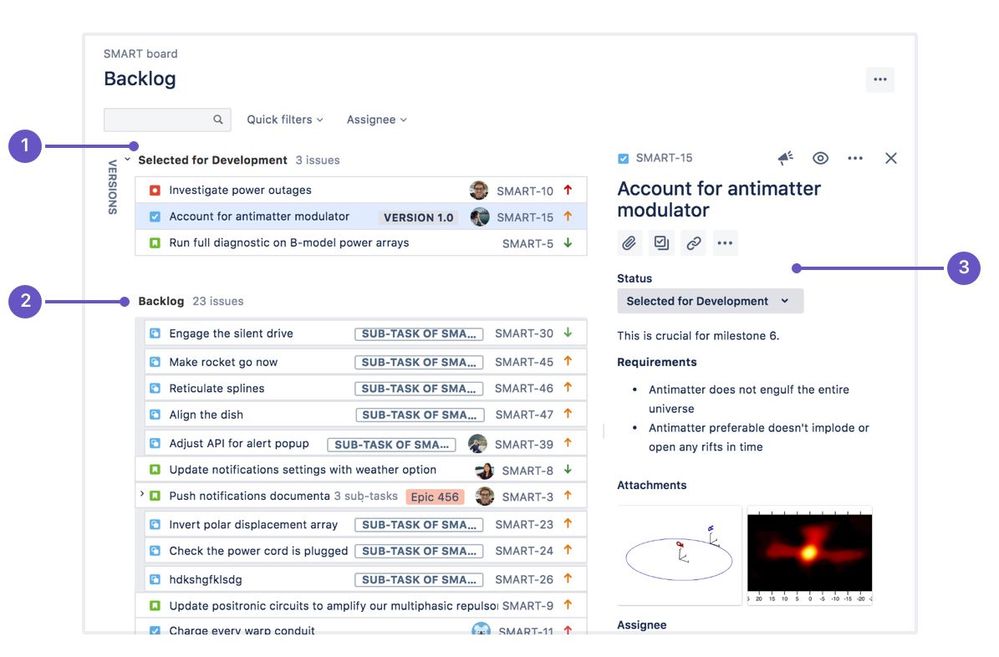Click the link icon to add a web link

point(693,242)
